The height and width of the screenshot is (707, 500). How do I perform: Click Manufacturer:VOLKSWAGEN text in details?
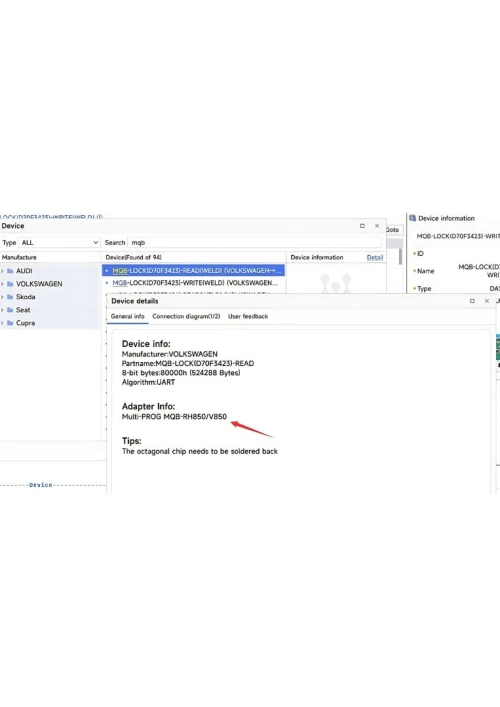170,354
